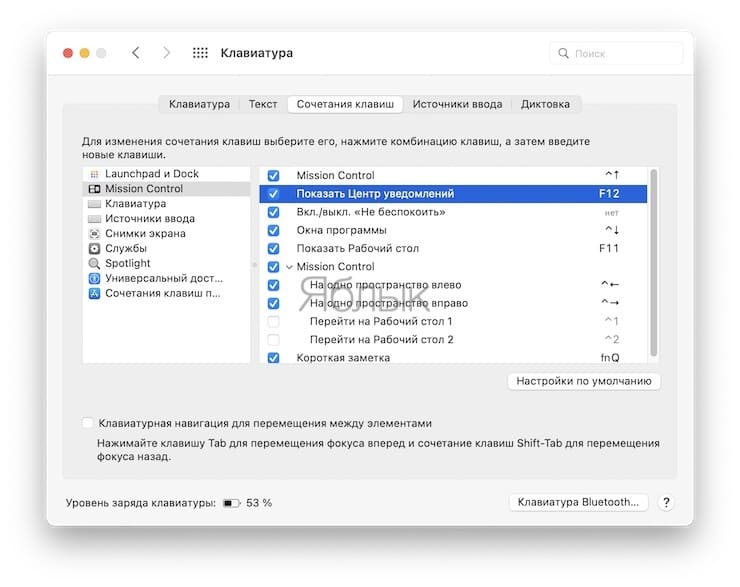Open Клавиатура Bluetooth… settings
Viewport: 740px width, 587px height.
pos(578,503)
